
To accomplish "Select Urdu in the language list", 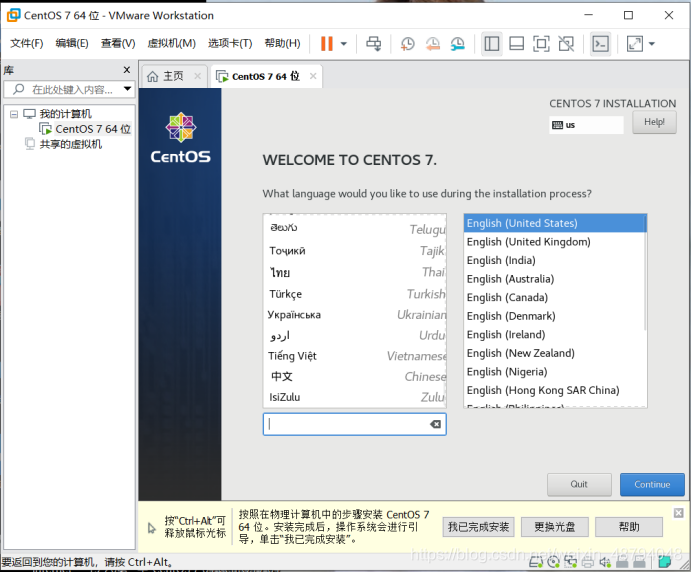I will [x=354, y=336].
